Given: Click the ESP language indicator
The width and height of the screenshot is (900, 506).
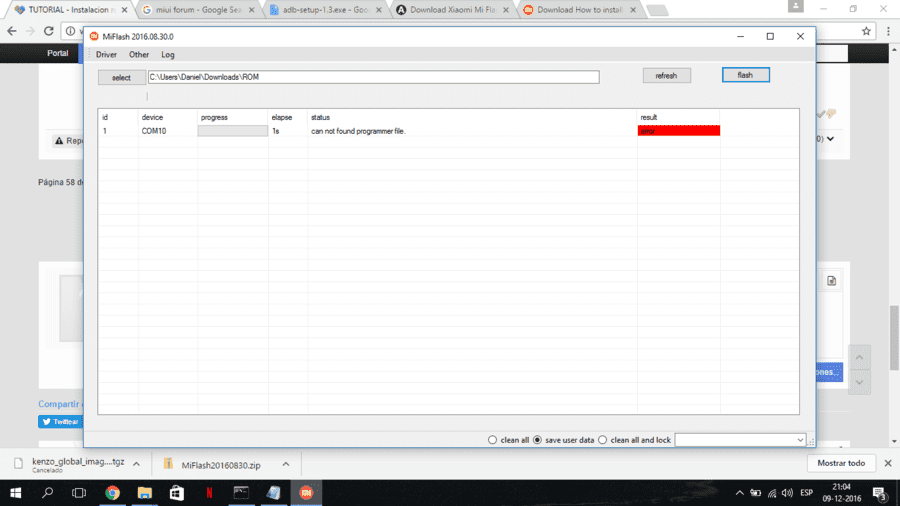Looking at the screenshot, I should coord(806,493).
